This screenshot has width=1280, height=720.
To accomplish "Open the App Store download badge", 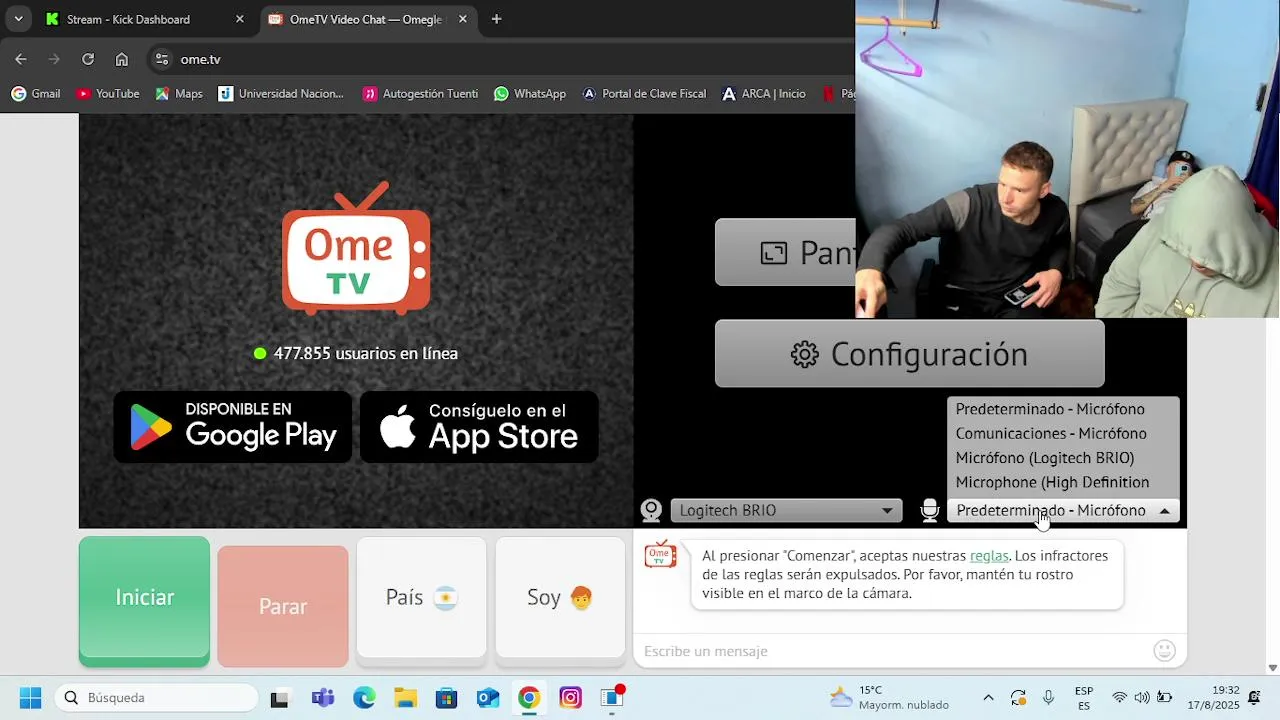I will [x=479, y=427].
